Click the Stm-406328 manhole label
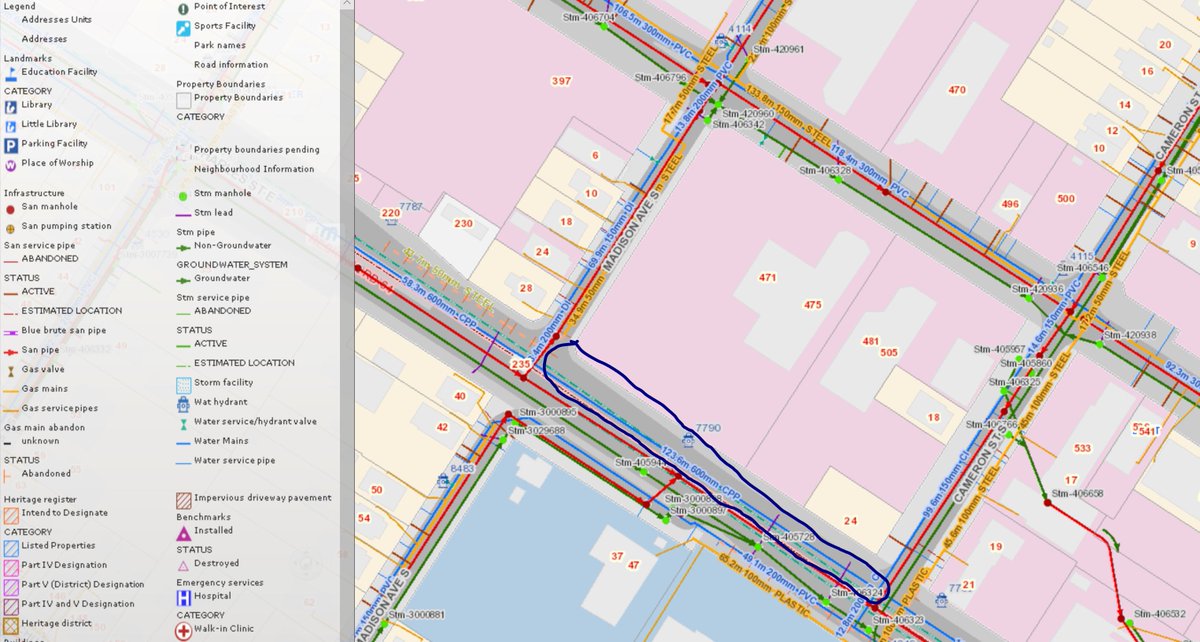This screenshot has width=1200, height=642. coord(825,171)
